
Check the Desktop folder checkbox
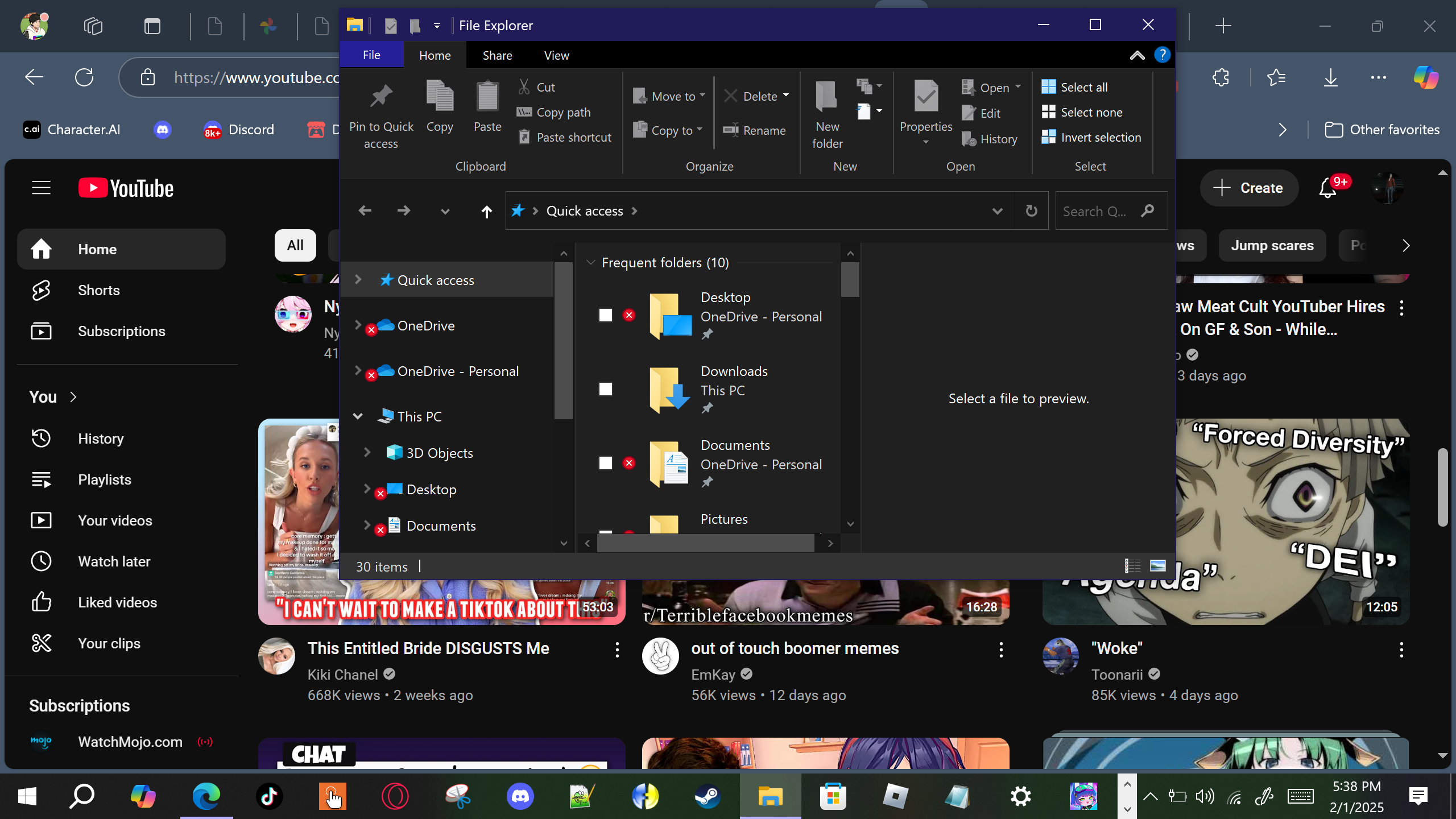point(606,315)
